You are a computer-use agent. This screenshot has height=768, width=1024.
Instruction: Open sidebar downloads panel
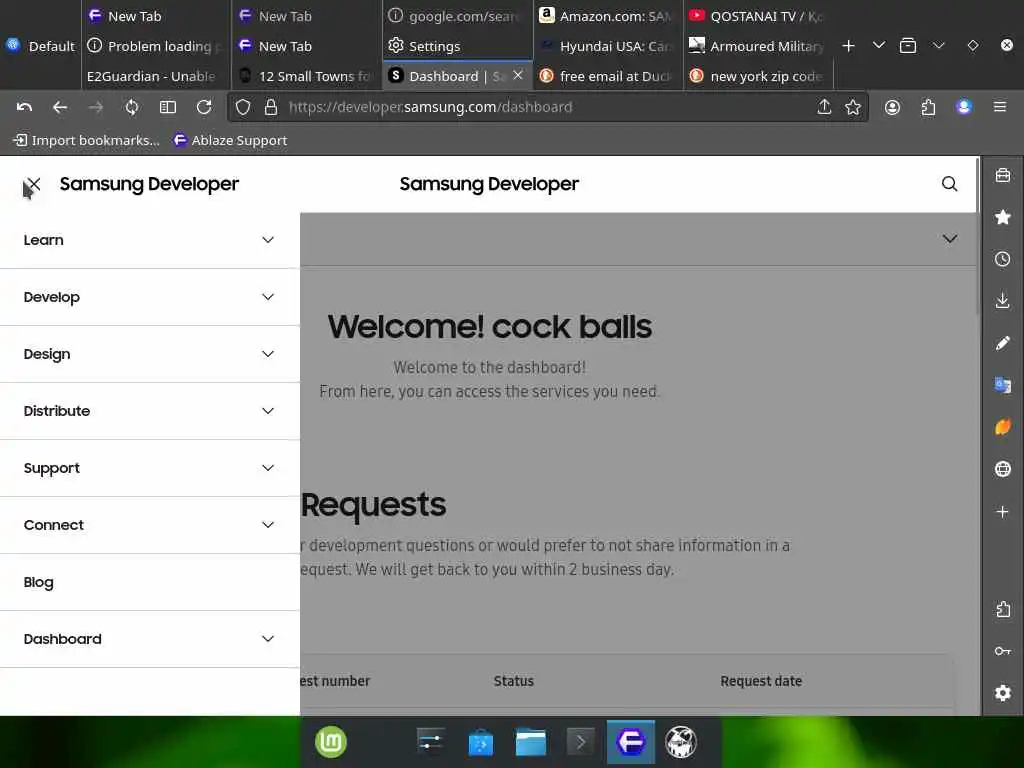coord(1003,301)
